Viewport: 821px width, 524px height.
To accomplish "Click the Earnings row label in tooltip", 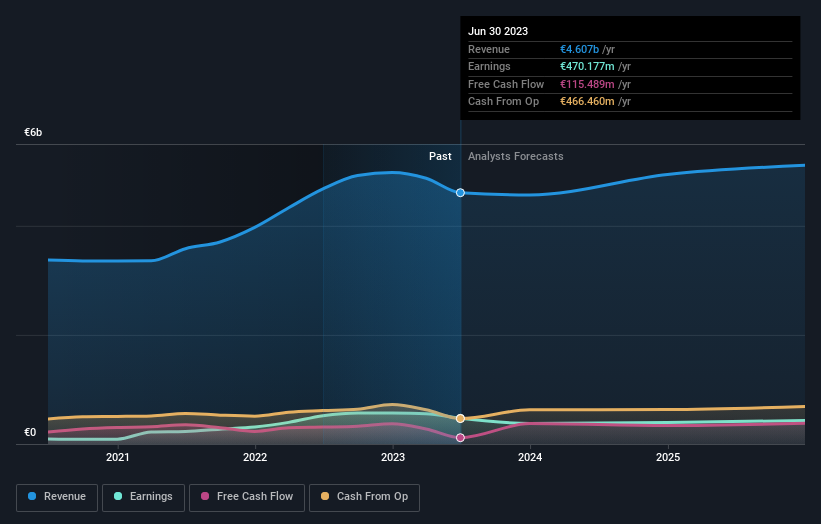I will point(489,66).
